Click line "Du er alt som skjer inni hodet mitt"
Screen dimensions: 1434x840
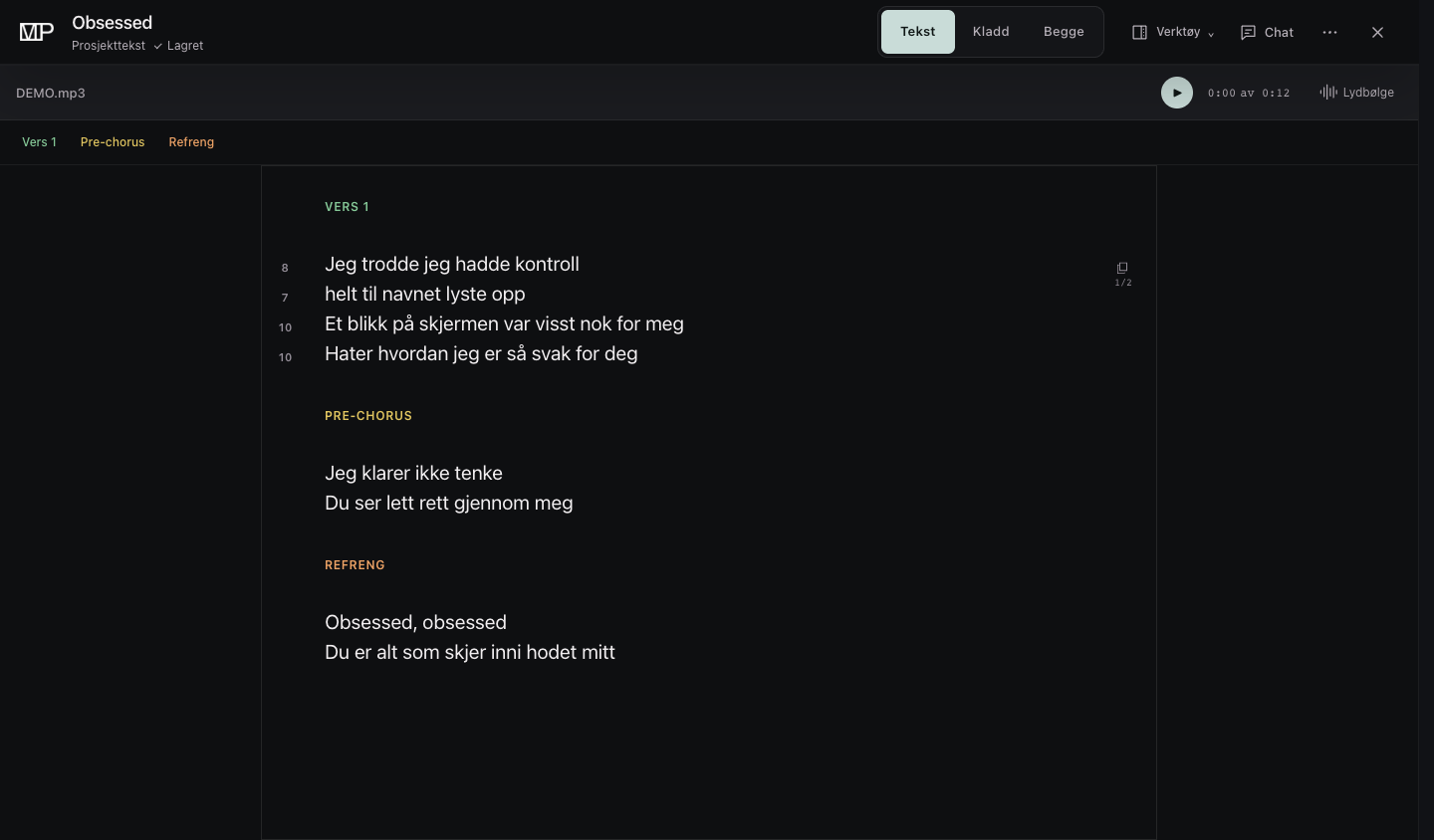tap(470, 652)
